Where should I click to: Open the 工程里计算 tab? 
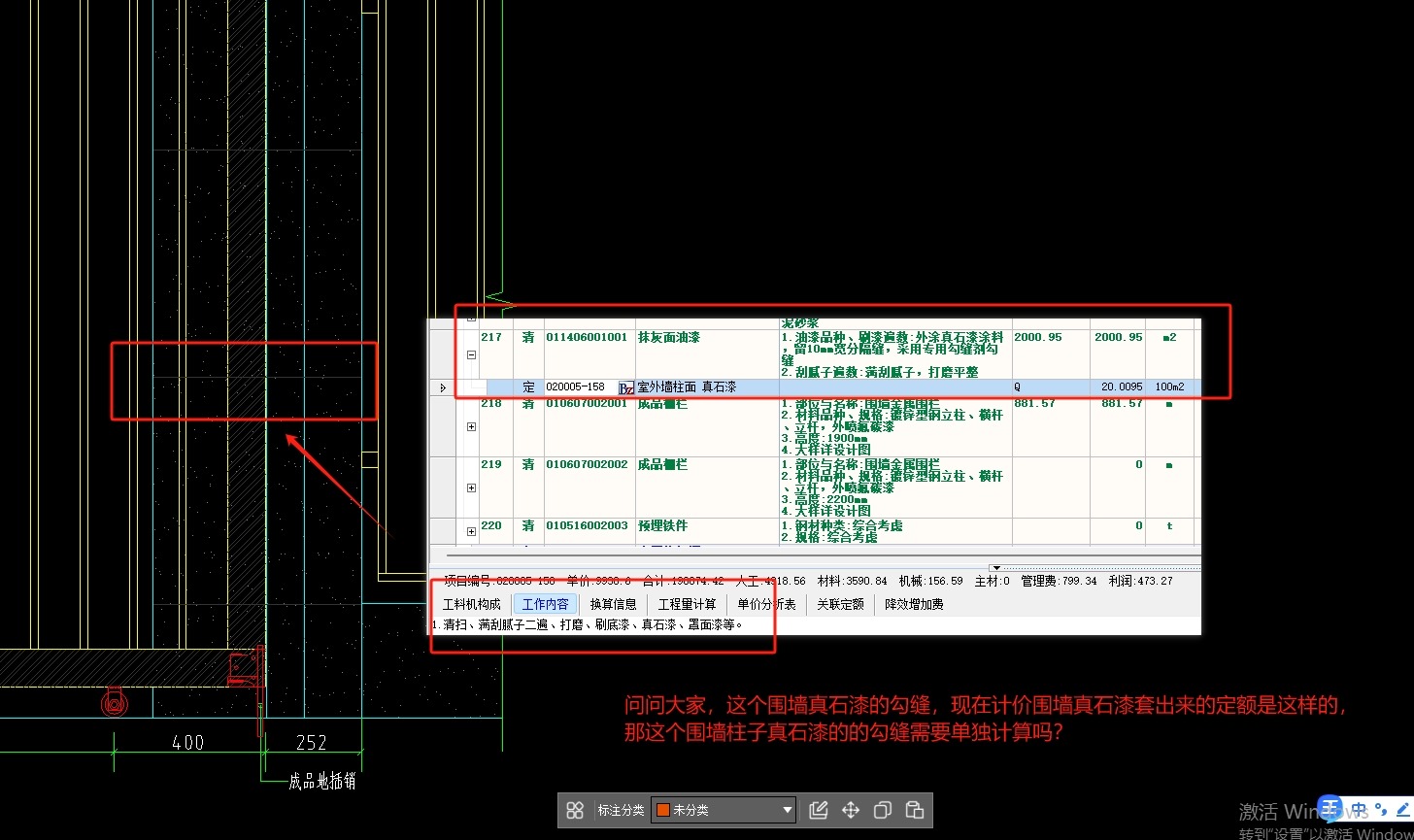click(x=688, y=604)
